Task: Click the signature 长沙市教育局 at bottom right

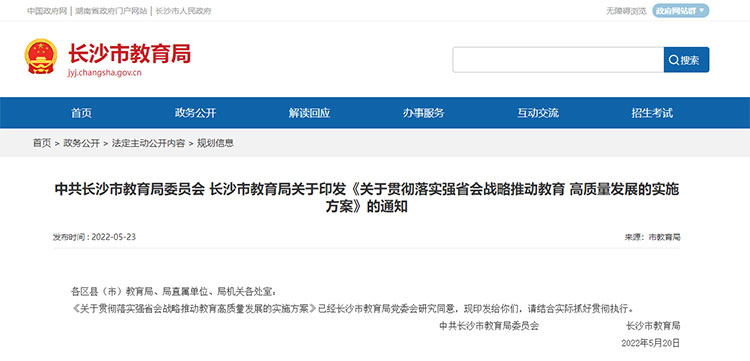Action: pos(652,326)
